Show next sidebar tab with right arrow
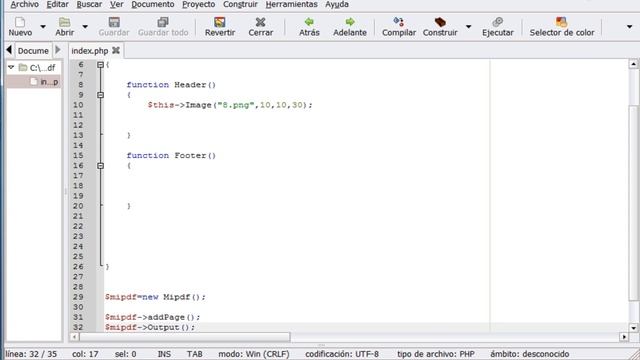640x360 pixels. [58, 50]
